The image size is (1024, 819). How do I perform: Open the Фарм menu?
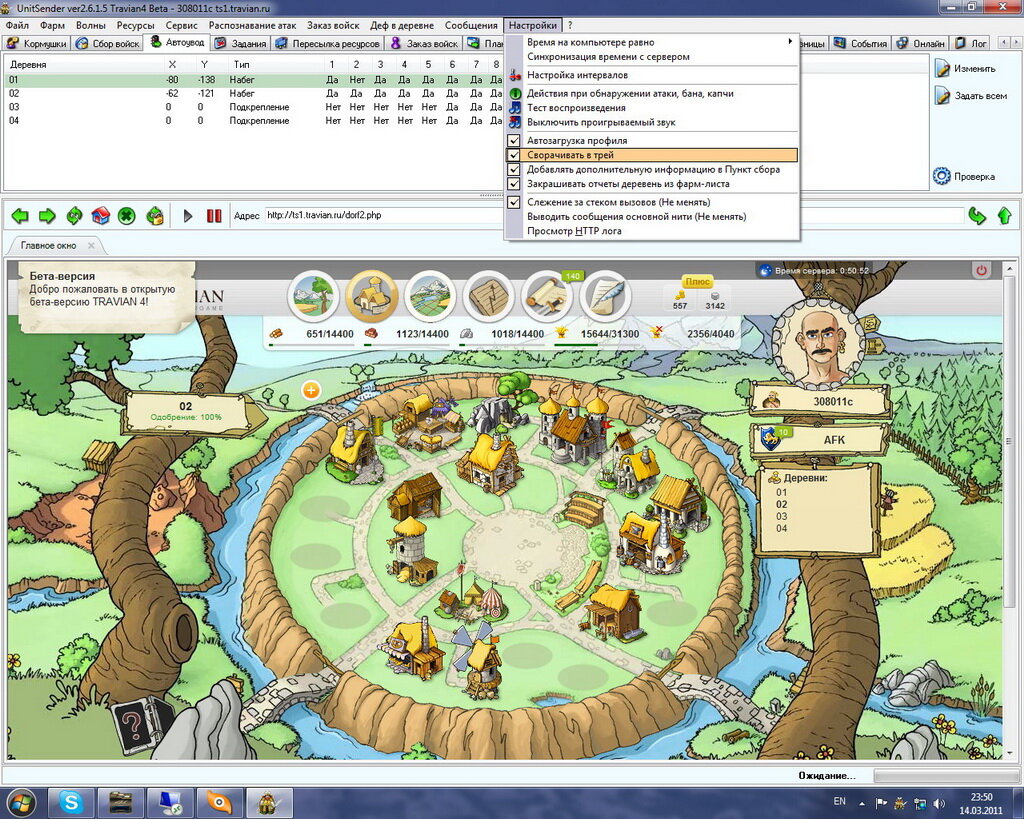(52, 25)
